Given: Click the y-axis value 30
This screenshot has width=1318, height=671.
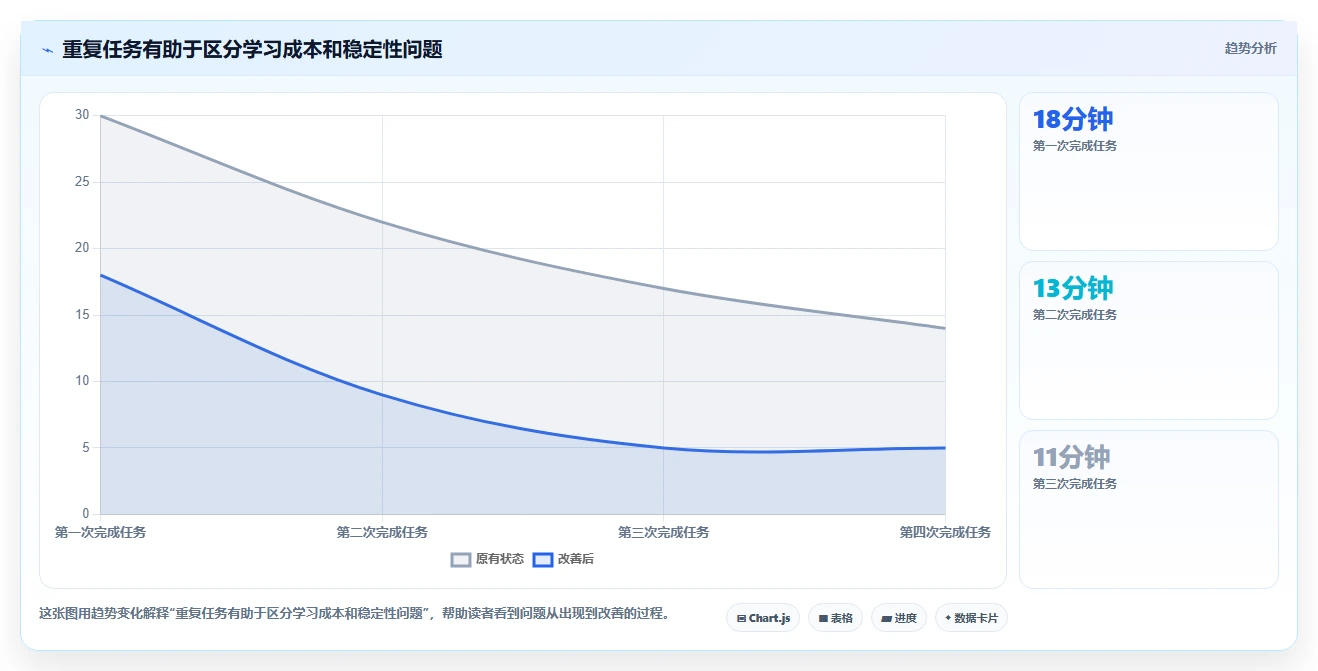Looking at the screenshot, I should click(x=82, y=115).
